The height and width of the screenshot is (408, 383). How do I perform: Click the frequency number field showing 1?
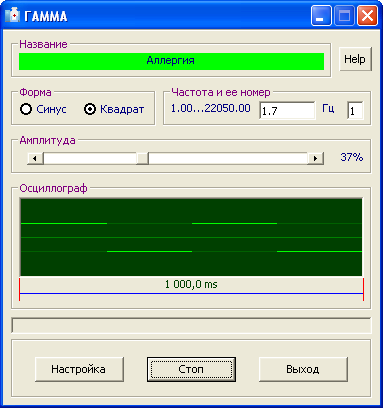(355, 110)
